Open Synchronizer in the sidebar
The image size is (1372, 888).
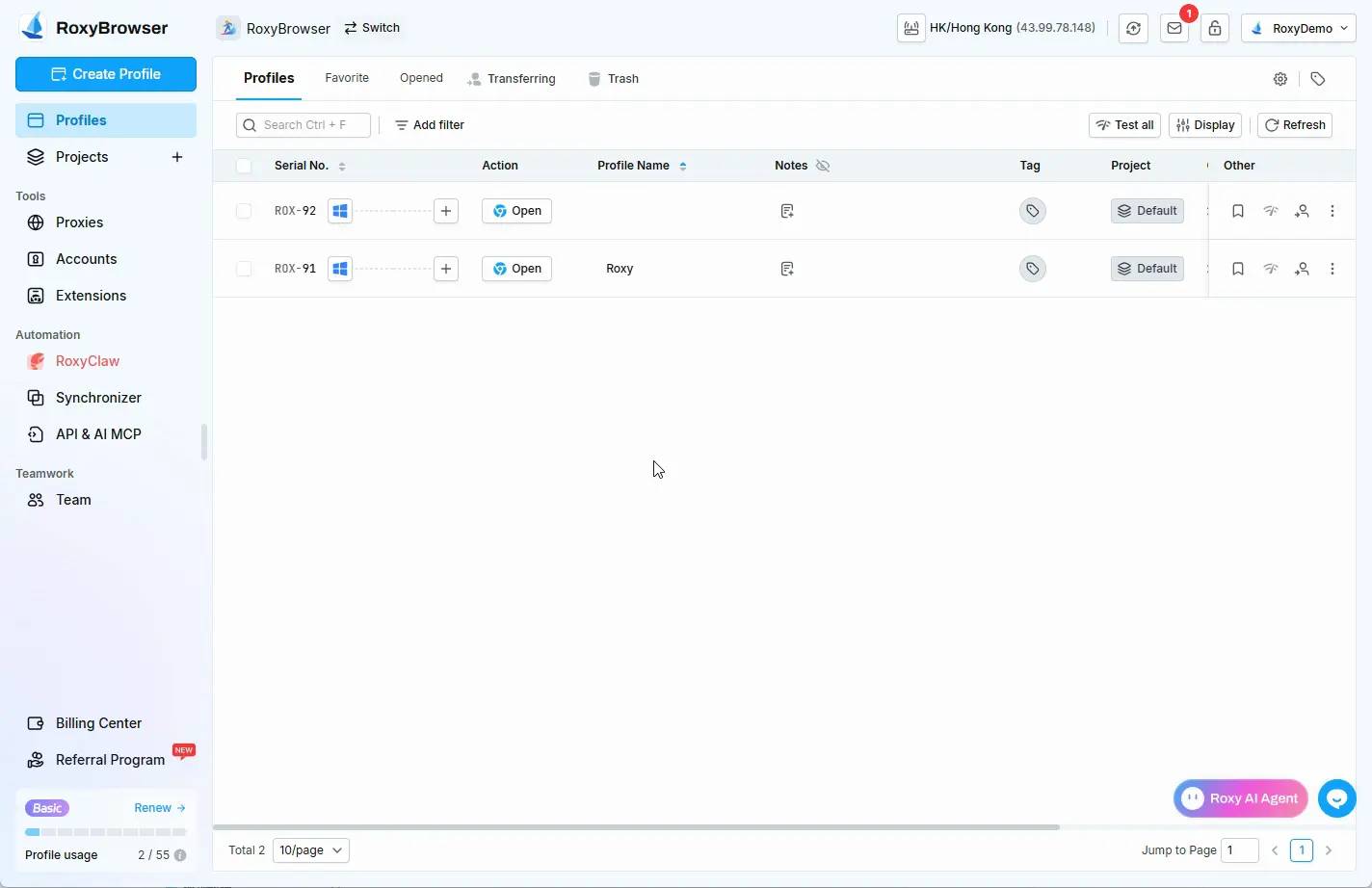click(106, 398)
